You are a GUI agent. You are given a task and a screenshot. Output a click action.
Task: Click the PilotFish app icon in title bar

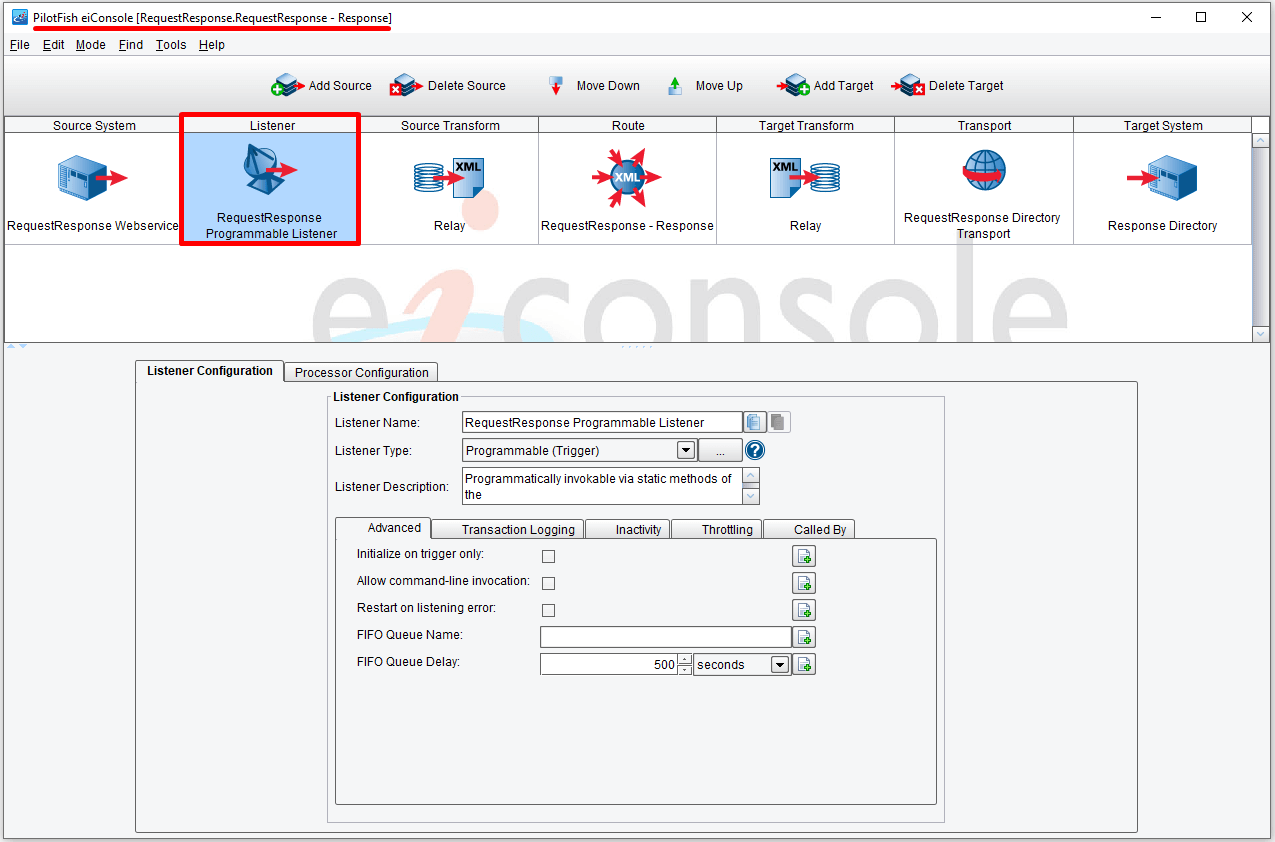click(19, 17)
